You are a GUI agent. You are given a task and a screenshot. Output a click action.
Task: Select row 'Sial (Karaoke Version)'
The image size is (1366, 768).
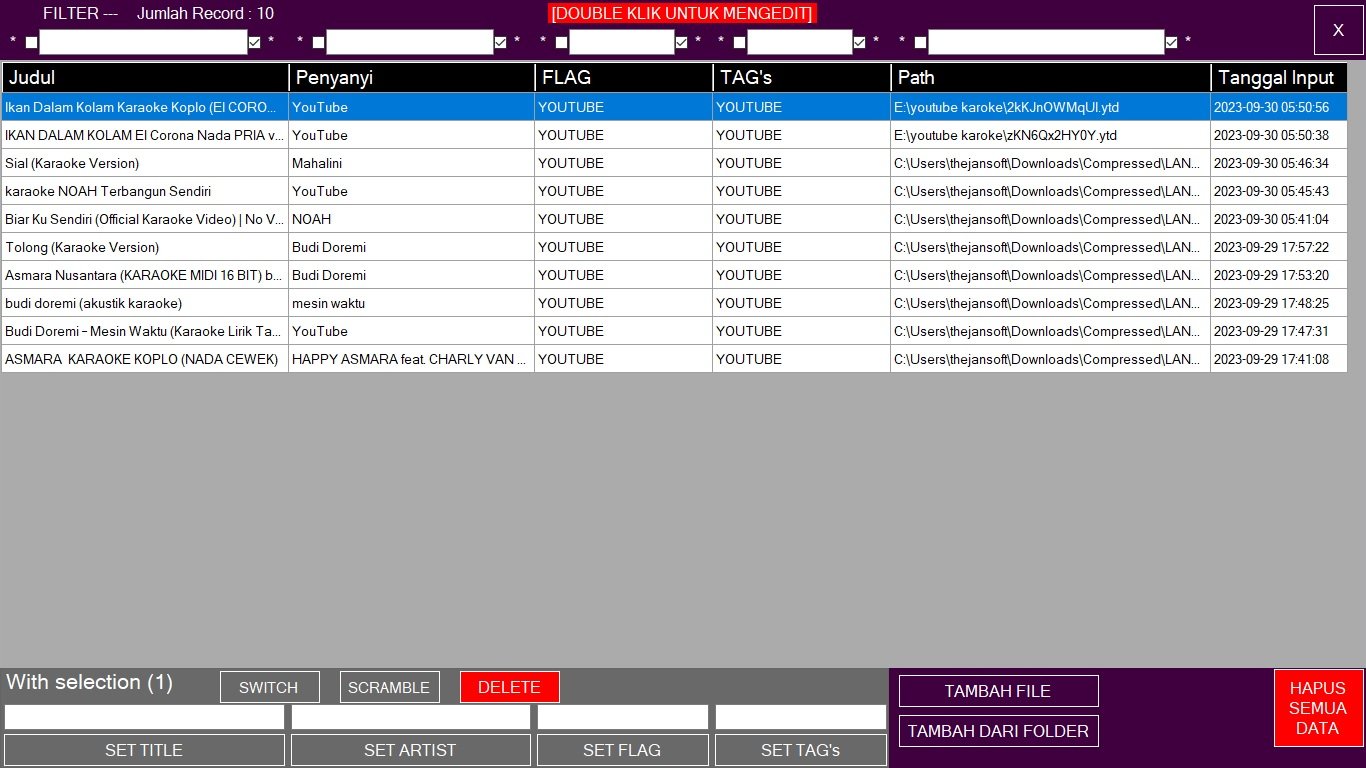(x=674, y=163)
